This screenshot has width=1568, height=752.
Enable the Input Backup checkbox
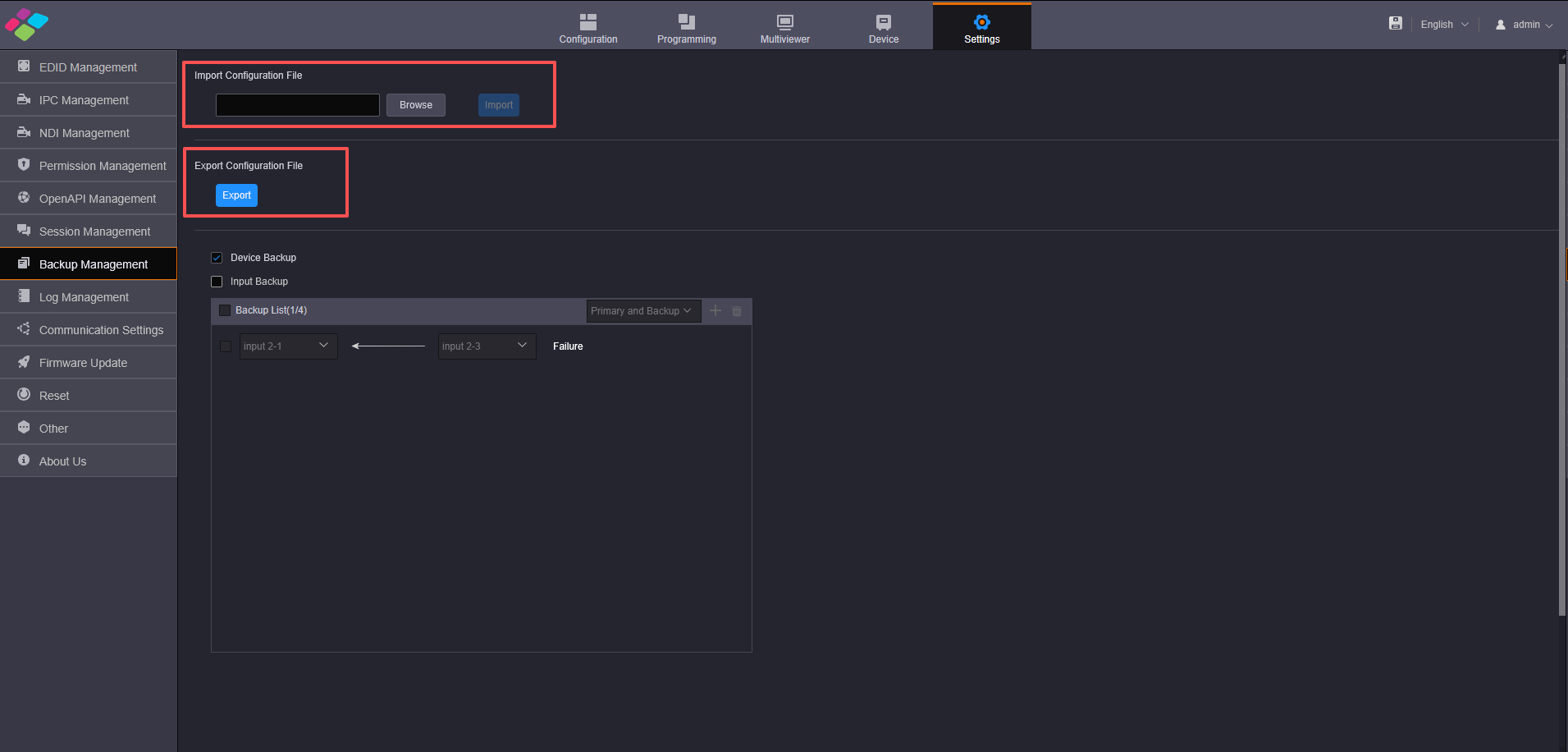[217, 282]
